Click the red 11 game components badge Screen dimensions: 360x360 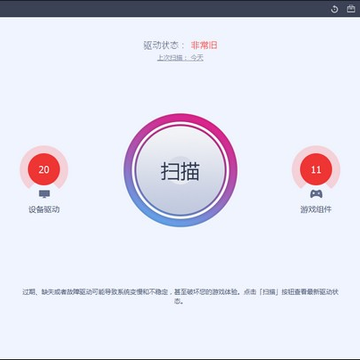pyautogui.click(x=316, y=169)
